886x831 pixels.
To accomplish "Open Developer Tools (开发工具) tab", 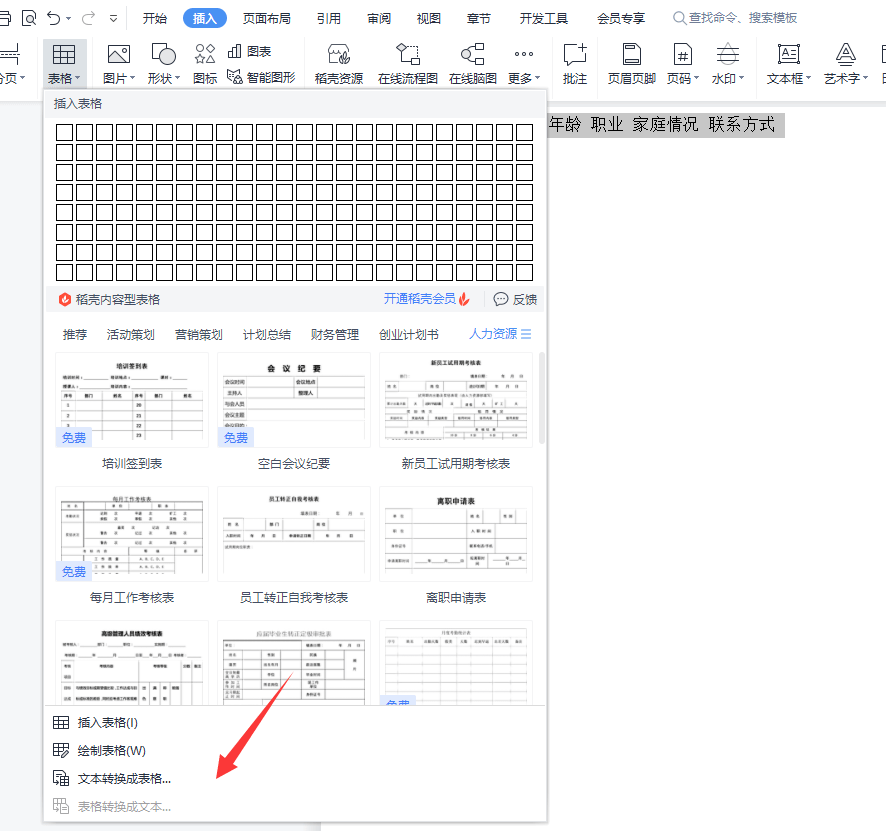I will [x=544, y=19].
